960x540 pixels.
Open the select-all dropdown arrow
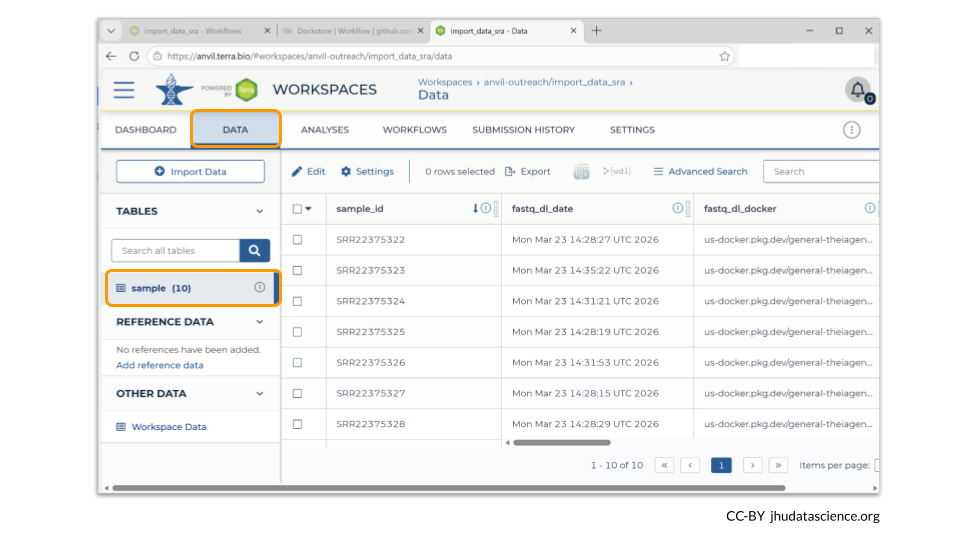309,209
